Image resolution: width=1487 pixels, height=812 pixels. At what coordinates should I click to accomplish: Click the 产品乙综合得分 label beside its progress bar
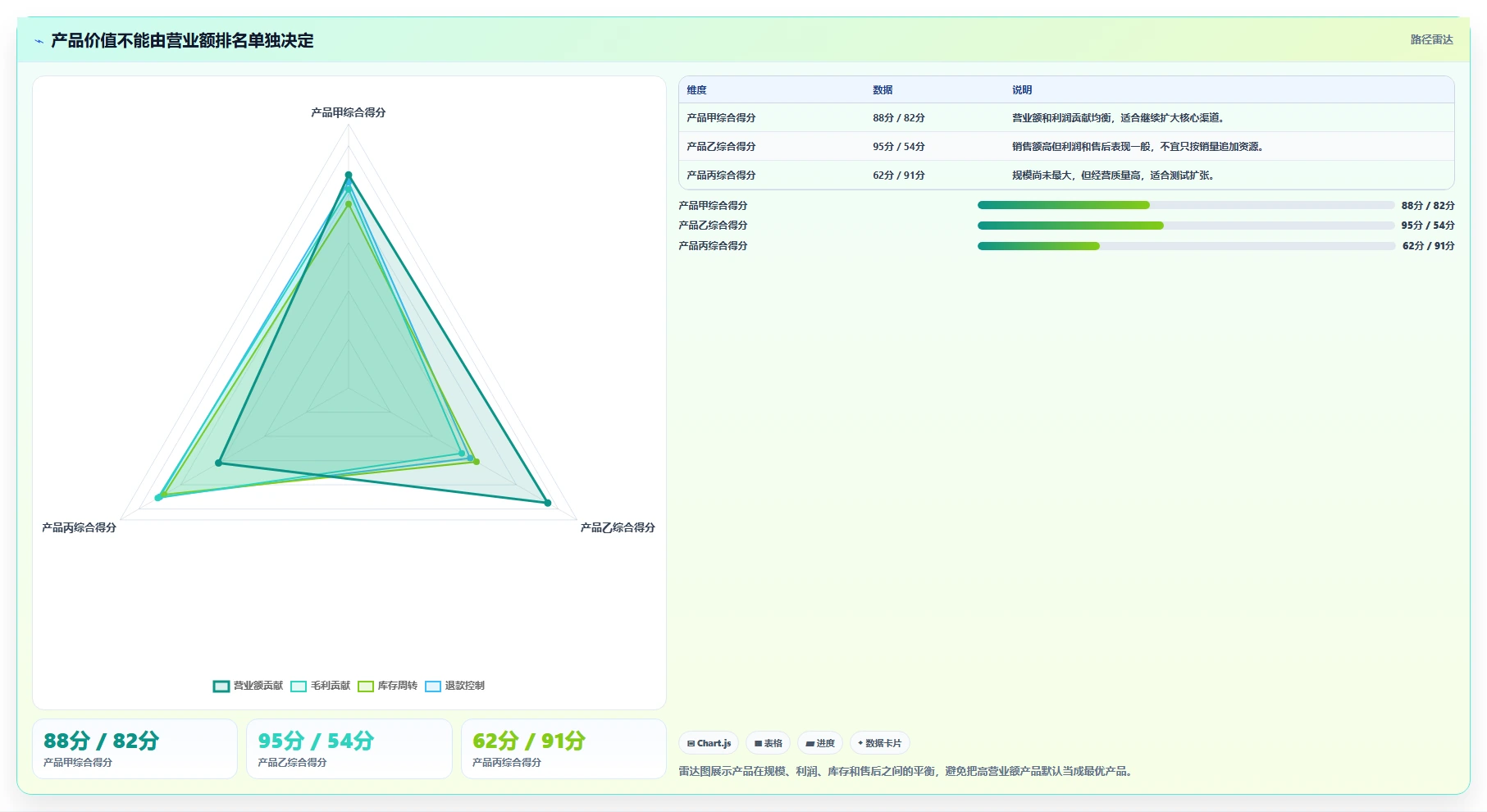tap(713, 226)
